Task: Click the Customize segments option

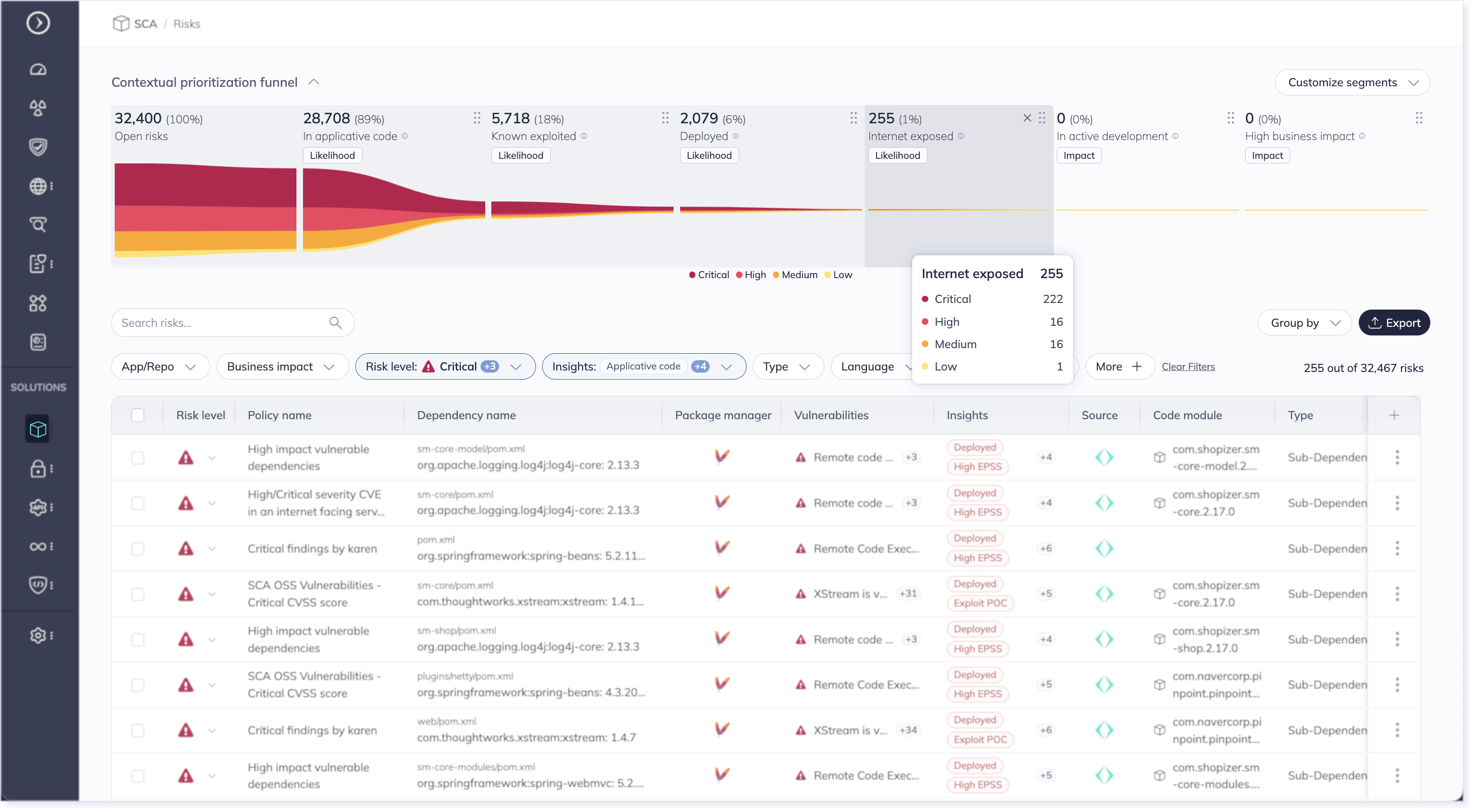Action: coord(1351,82)
